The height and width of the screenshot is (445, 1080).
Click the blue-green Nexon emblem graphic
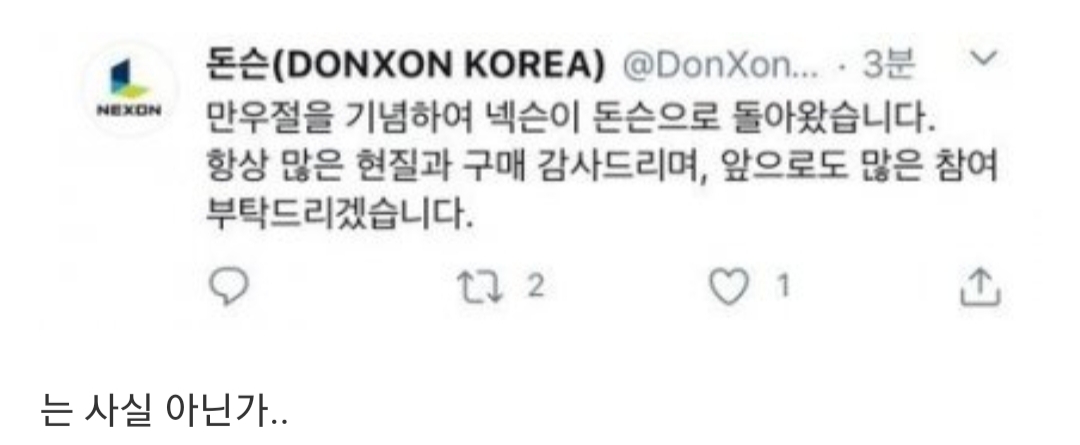pos(129,78)
